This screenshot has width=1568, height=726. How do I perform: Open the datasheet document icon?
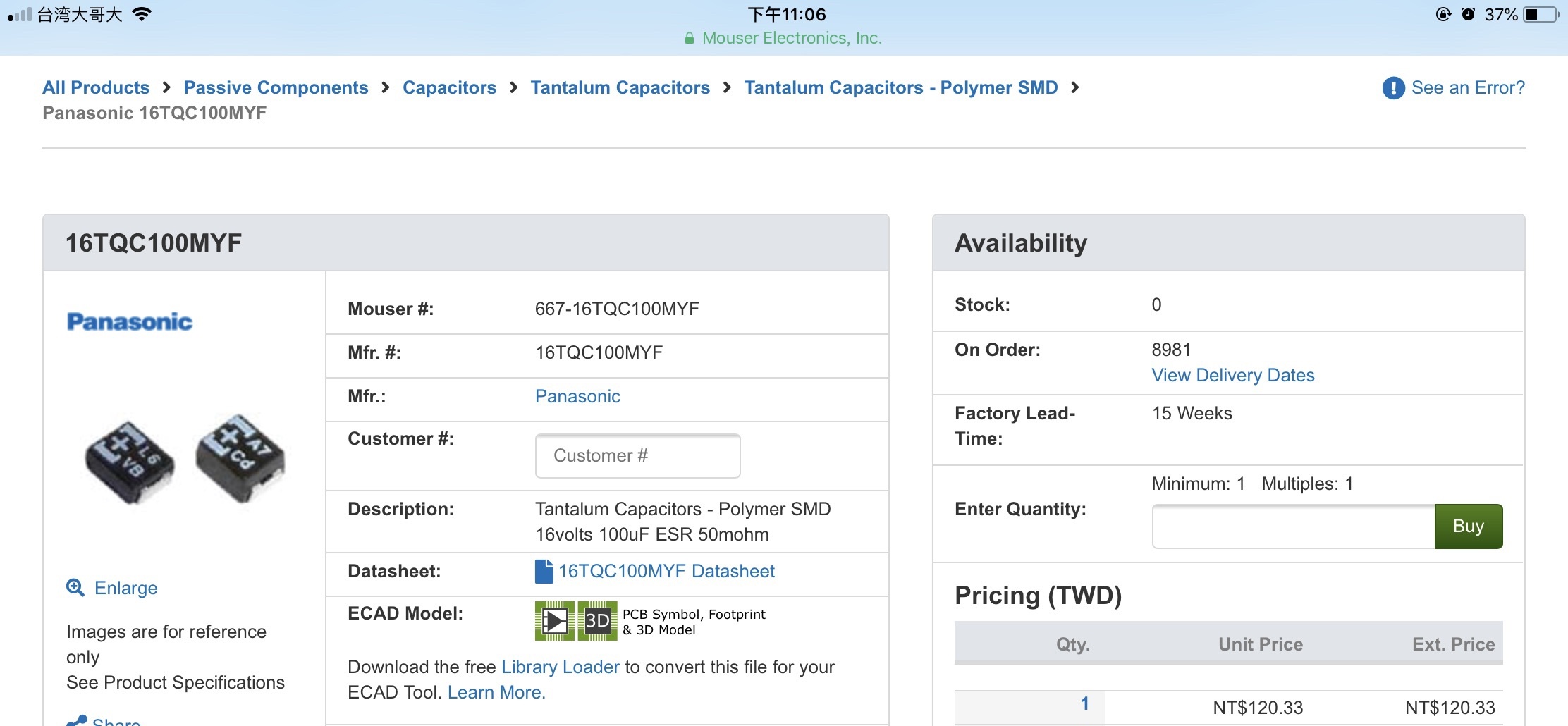(x=544, y=571)
